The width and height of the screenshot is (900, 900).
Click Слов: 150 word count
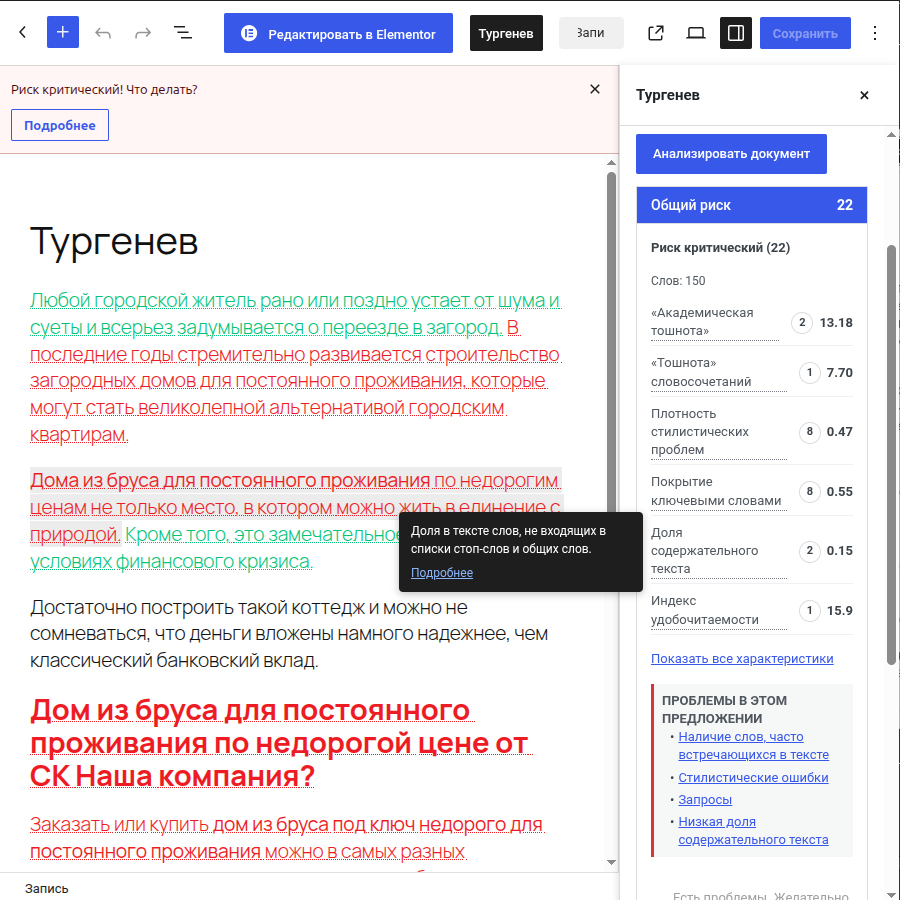pos(678,281)
